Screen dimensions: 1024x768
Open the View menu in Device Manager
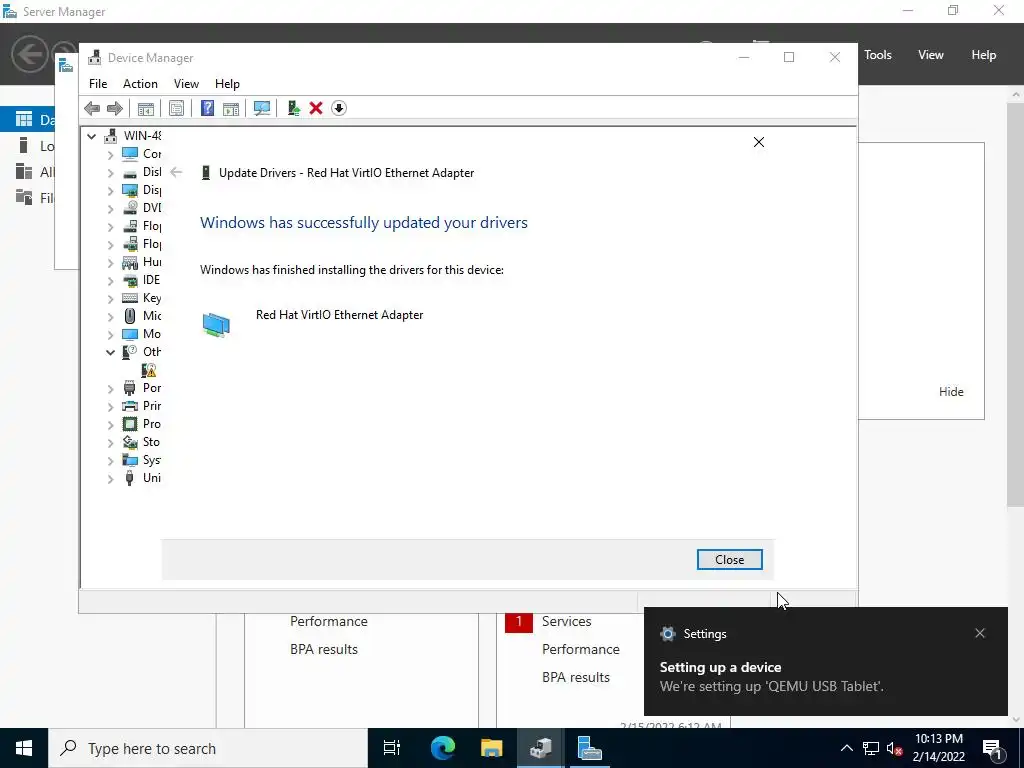click(186, 84)
